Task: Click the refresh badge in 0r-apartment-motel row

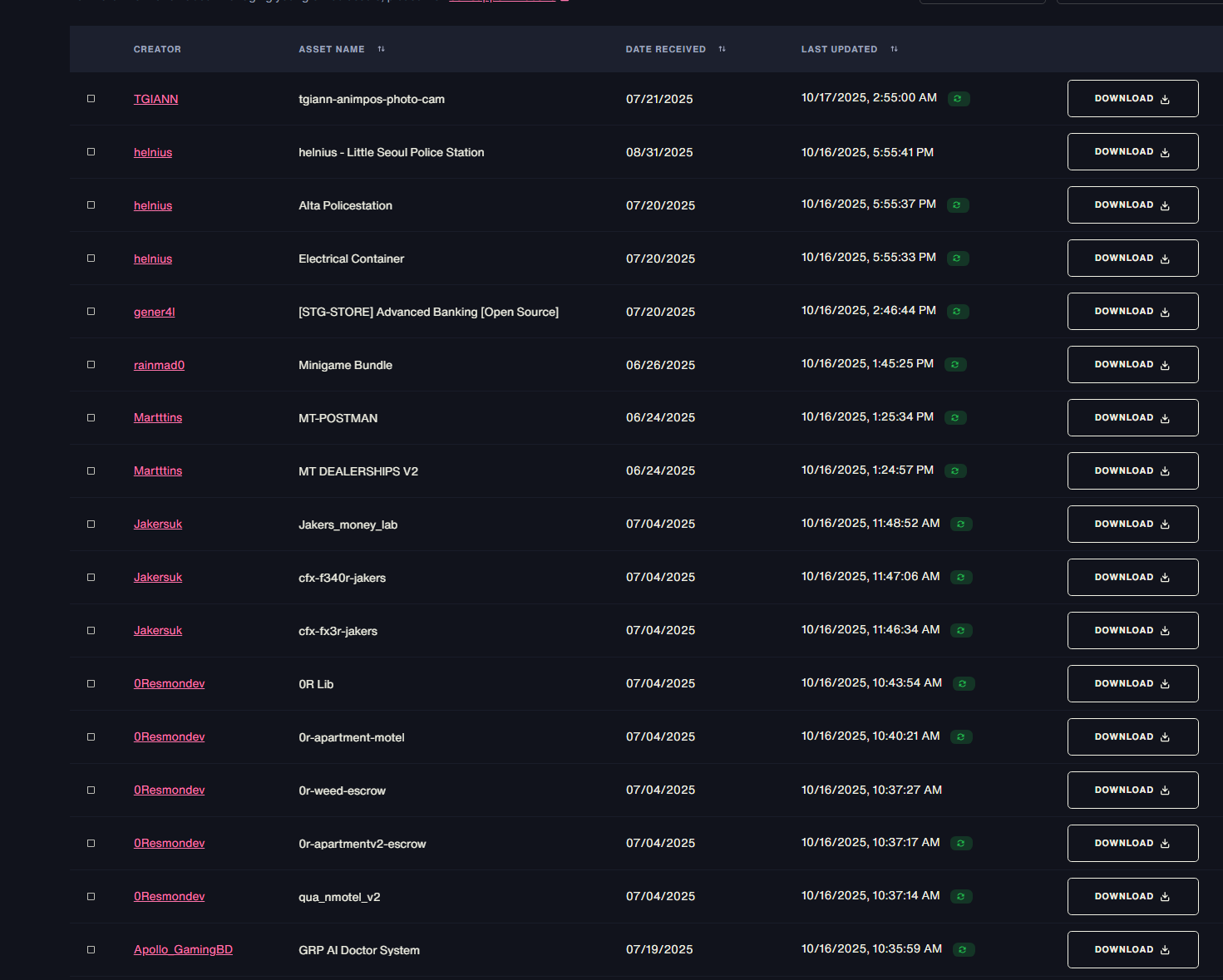Action: click(961, 737)
